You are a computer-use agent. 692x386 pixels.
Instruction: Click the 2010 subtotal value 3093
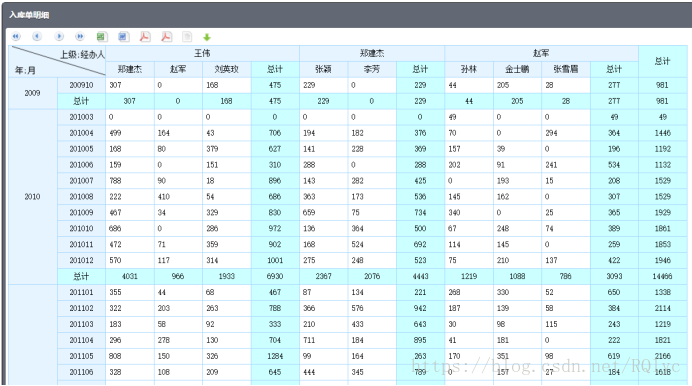[614, 276]
